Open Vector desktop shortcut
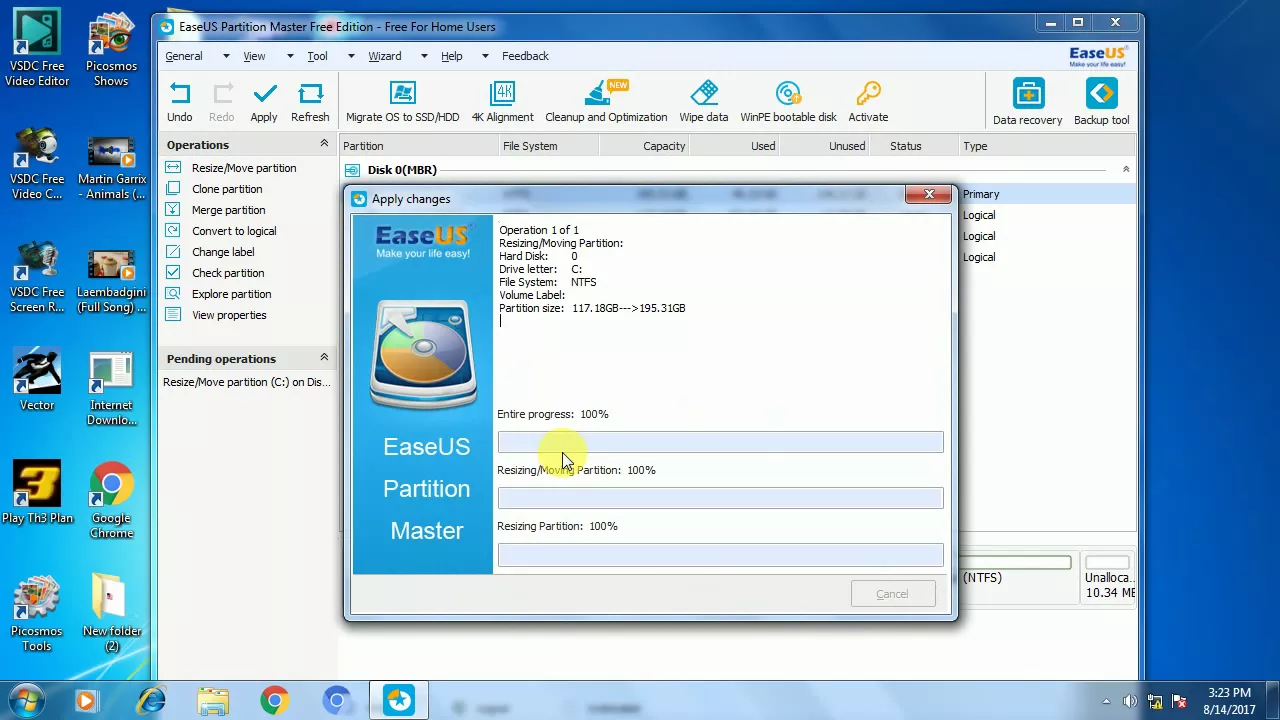Image resolution: width=1280 pixels, height=720 pixels. [x=37, y=380]
